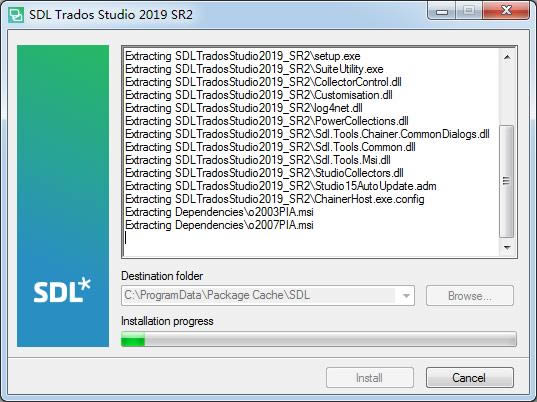Cancel the installation
This screenshot has height=402, width=537.
pyautogui.click(x=470, y=378)
